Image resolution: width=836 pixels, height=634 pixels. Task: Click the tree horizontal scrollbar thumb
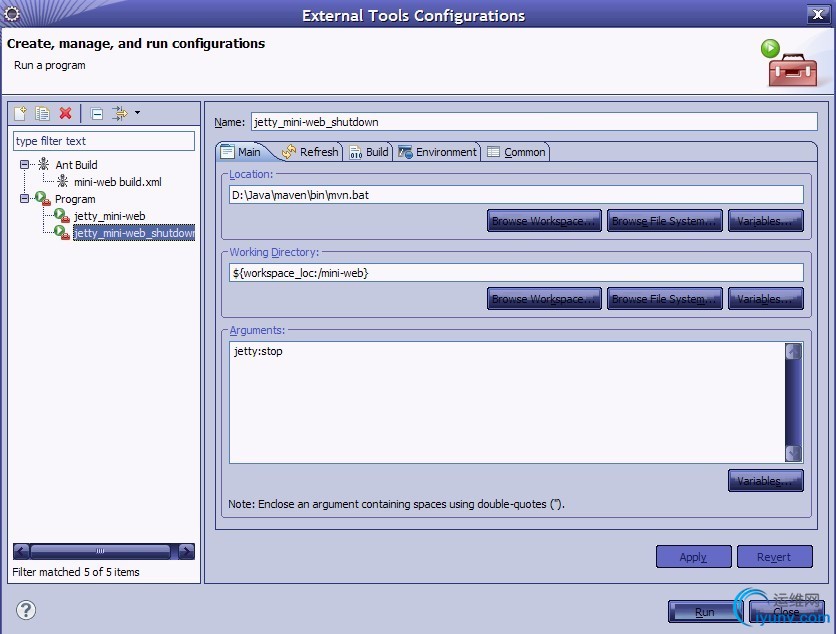coord(100,551)
